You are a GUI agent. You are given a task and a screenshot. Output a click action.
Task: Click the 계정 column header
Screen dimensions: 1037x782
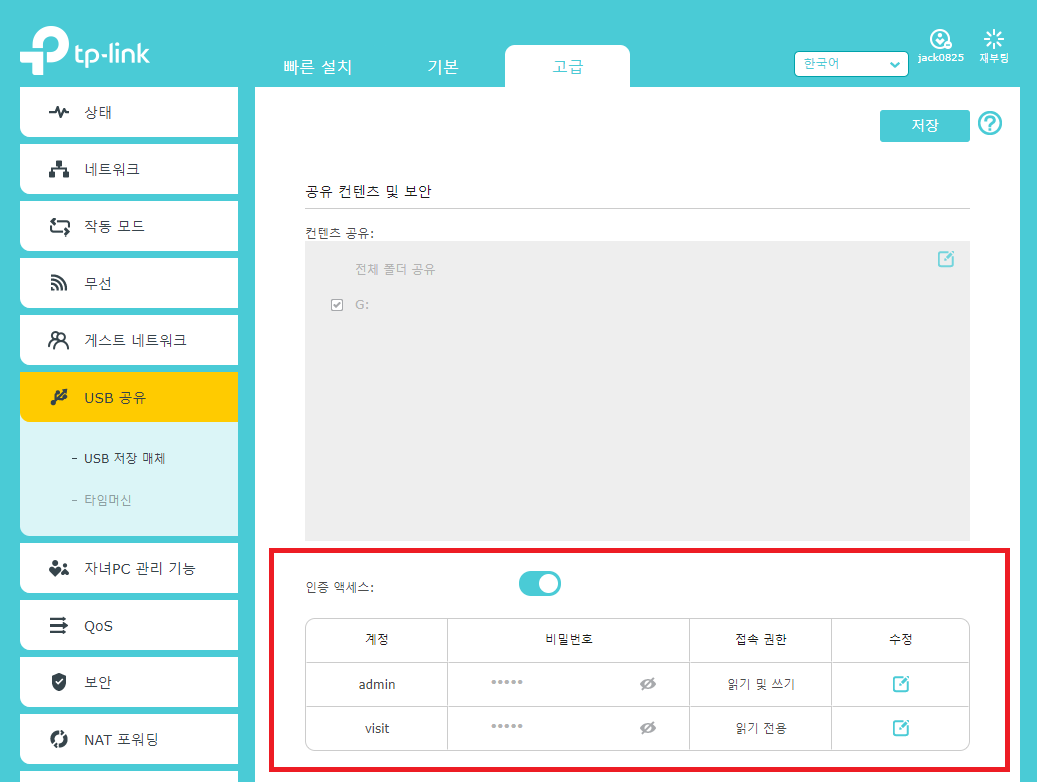click(x=377, y=639)
